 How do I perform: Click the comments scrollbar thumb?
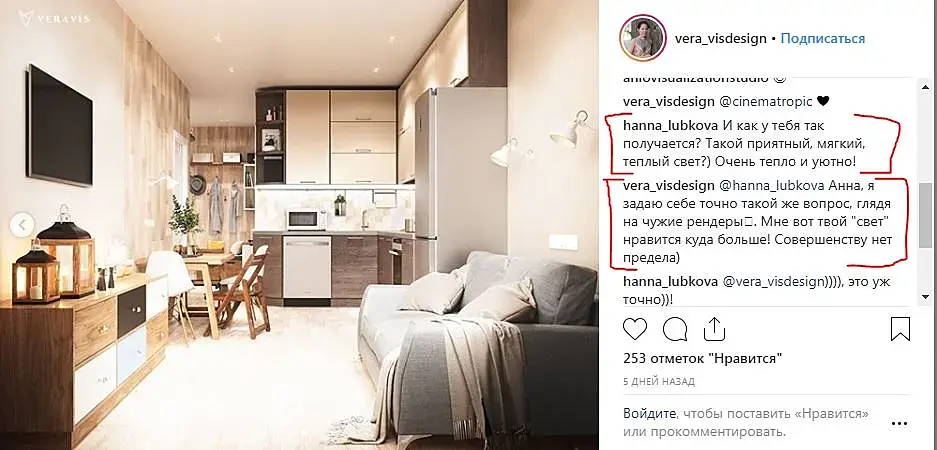click(925, 215)
